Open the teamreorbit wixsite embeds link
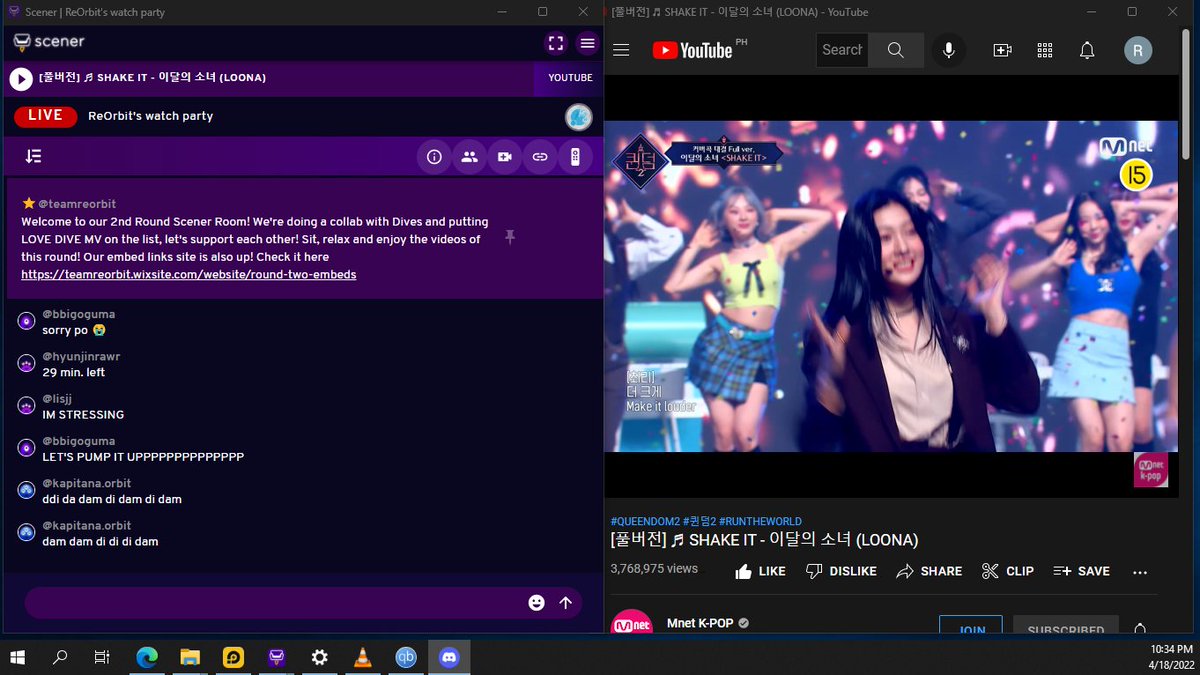The image size is (1200, 675). tap(188, 274)
